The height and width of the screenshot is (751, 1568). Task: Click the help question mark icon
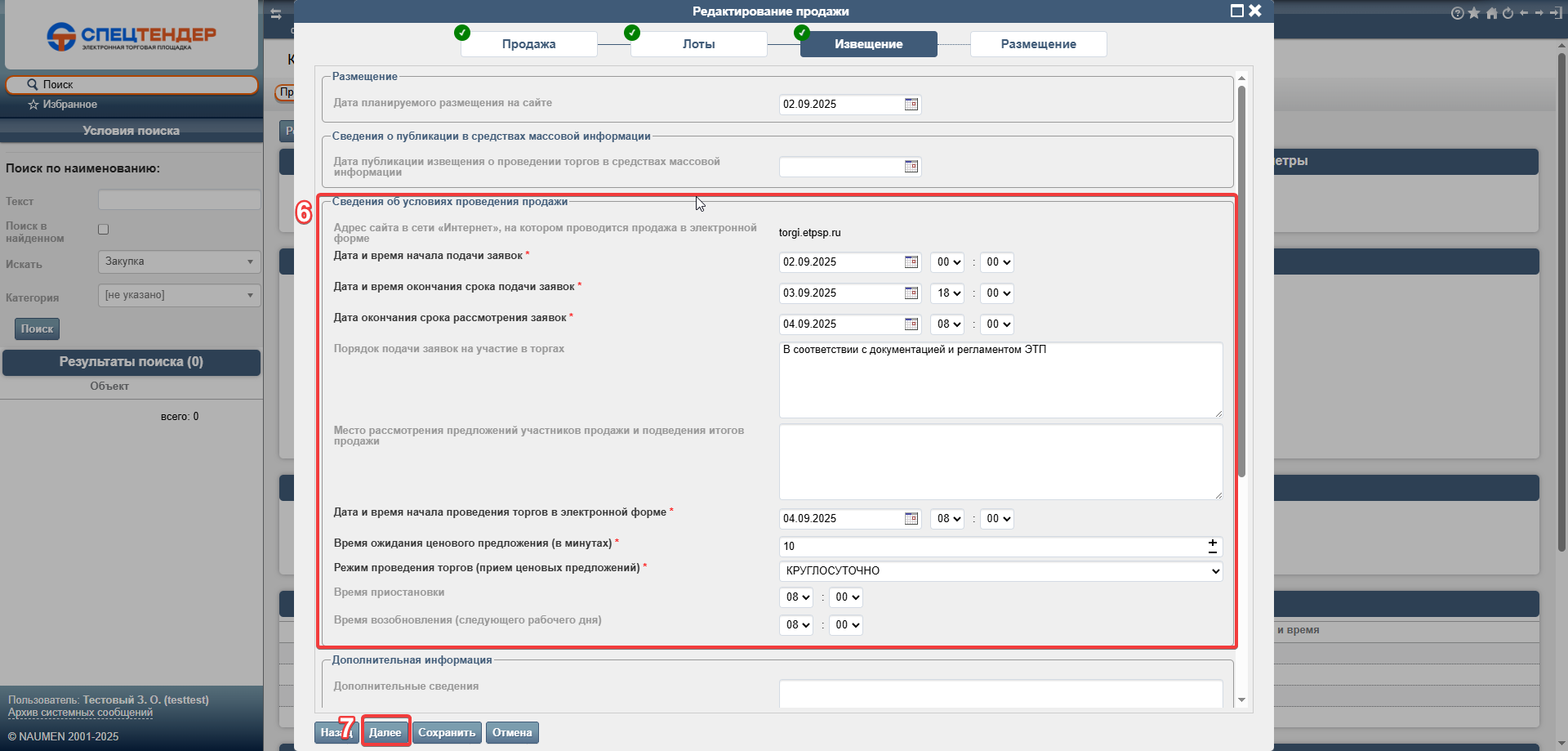tap(1457, 13)
